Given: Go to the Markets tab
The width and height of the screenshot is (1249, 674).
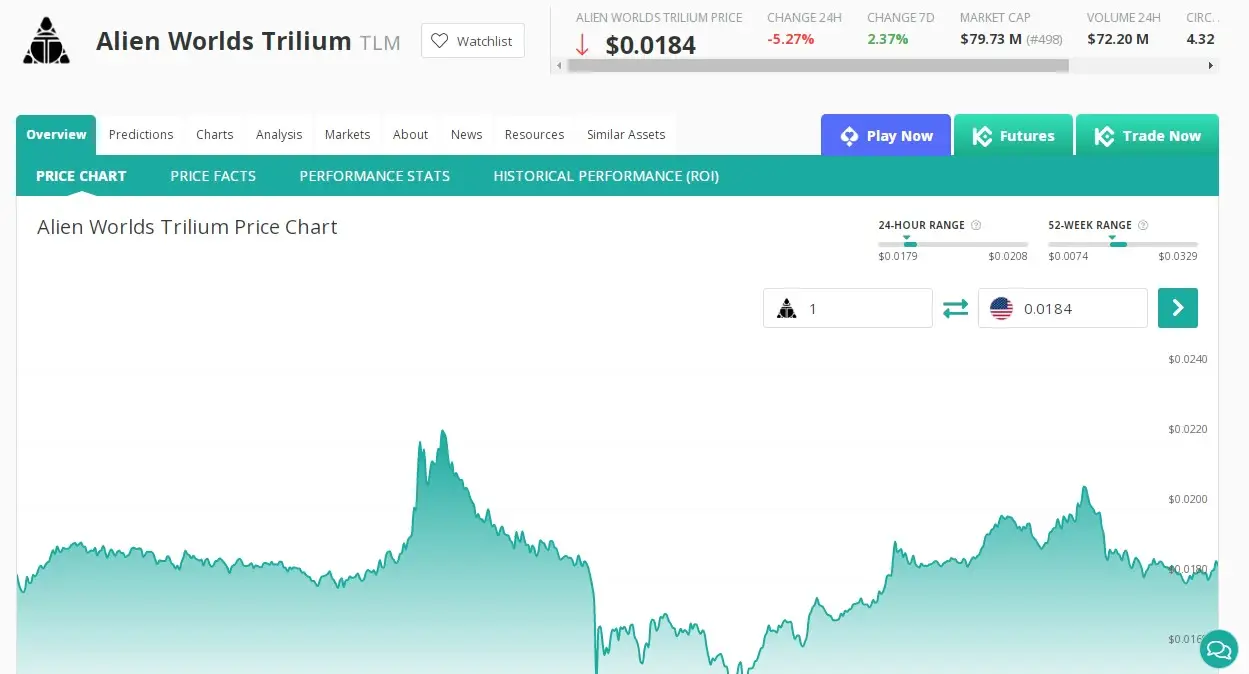Looking at the screenshot, I should pyautogui.click(x=347, y=135).
